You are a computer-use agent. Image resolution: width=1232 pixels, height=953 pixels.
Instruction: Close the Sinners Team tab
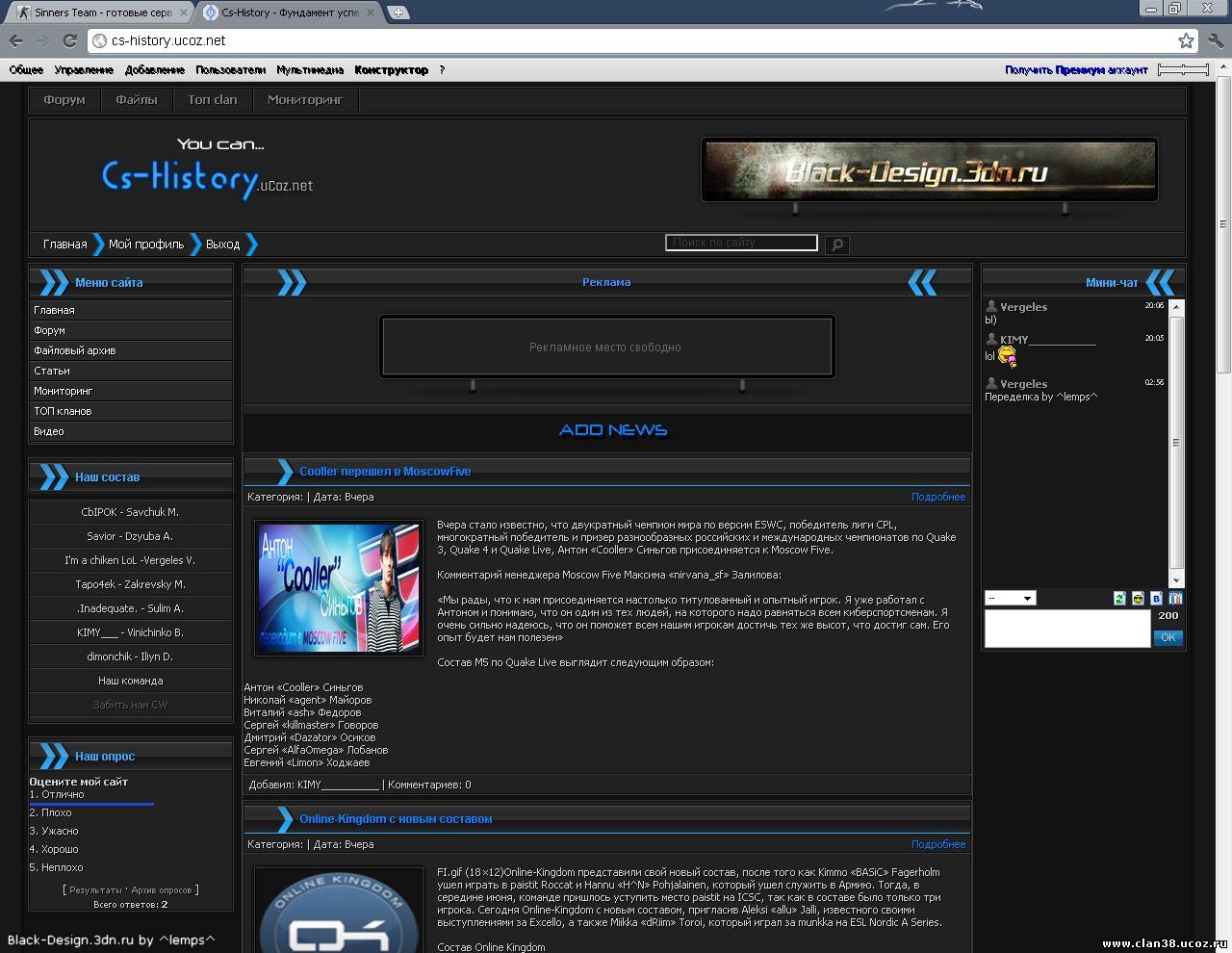click(x=183, y=13)
